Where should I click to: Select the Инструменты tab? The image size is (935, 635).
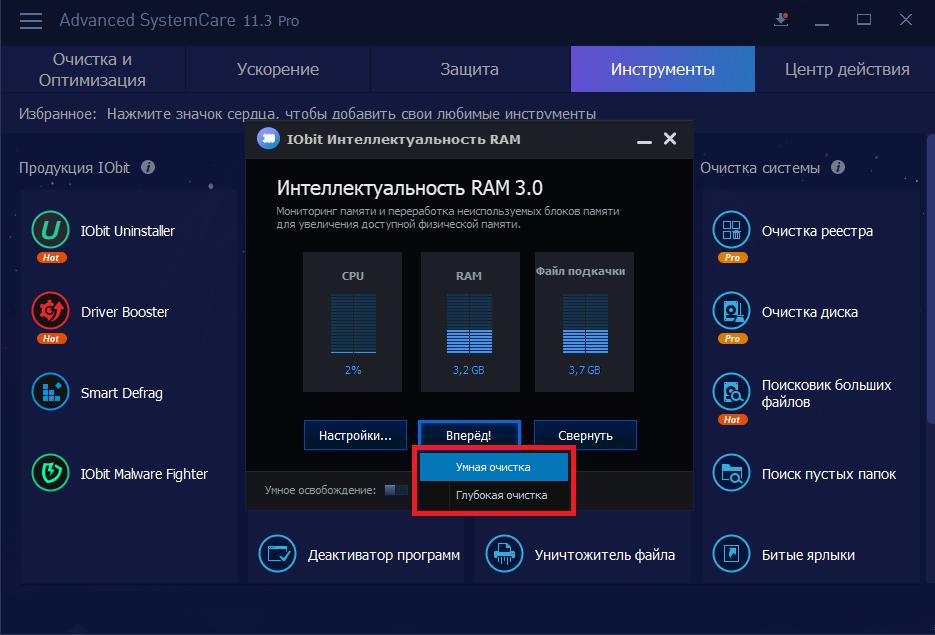point(662,69)
